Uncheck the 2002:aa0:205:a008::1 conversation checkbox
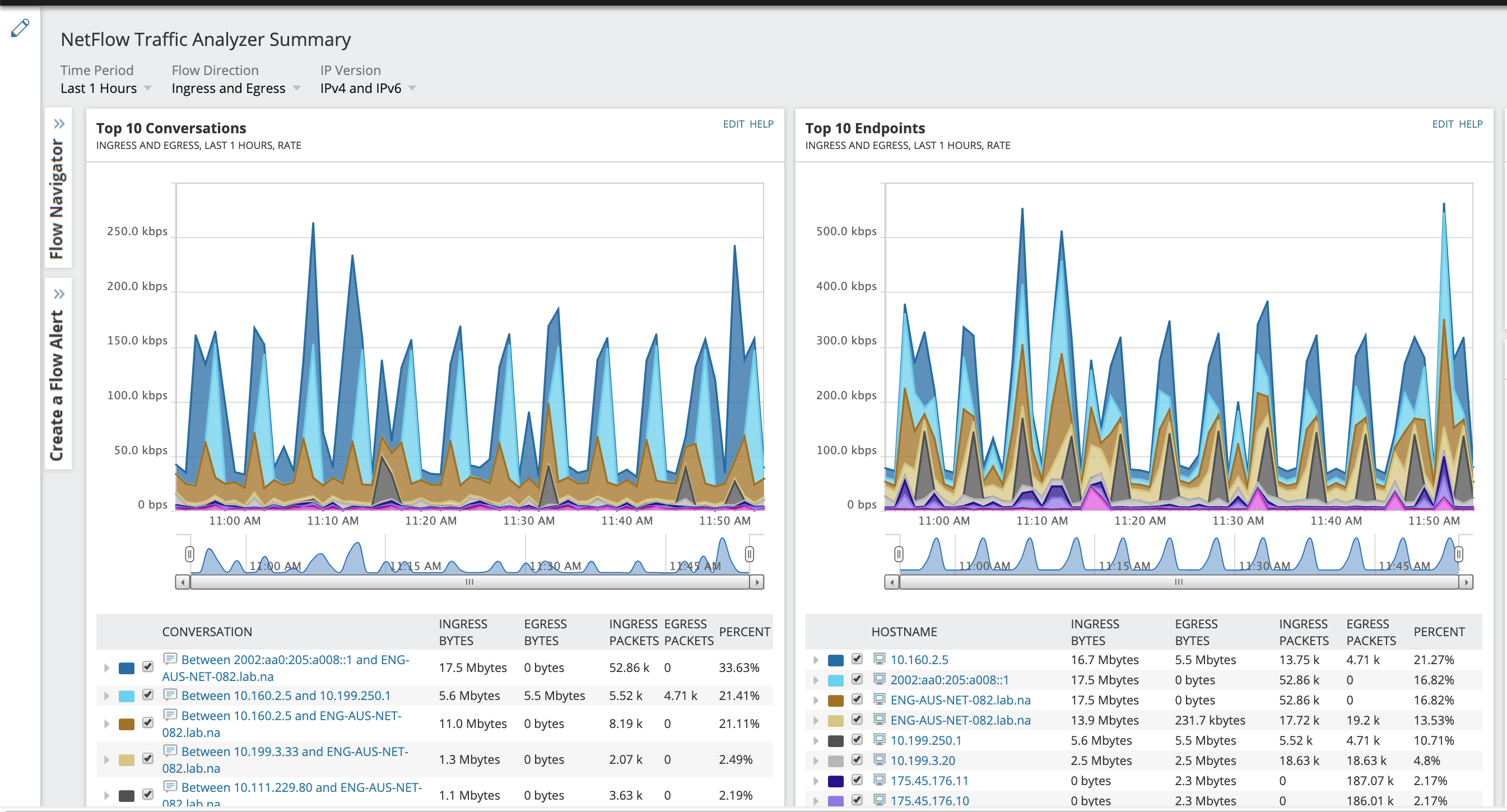 pyautogui.click(x=148, y=667)
